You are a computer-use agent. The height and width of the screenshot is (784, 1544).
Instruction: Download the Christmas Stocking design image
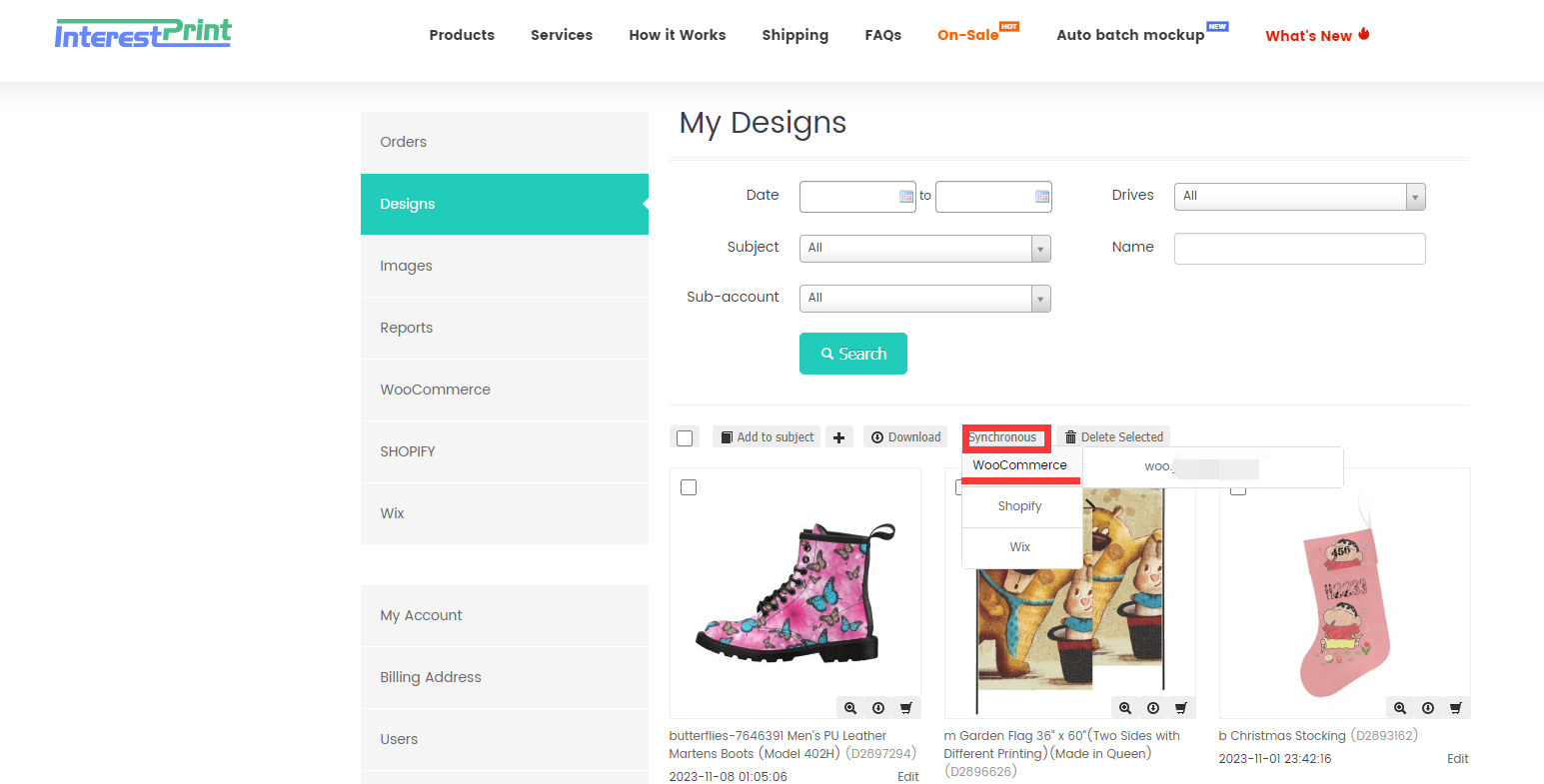coord(1428,708)
